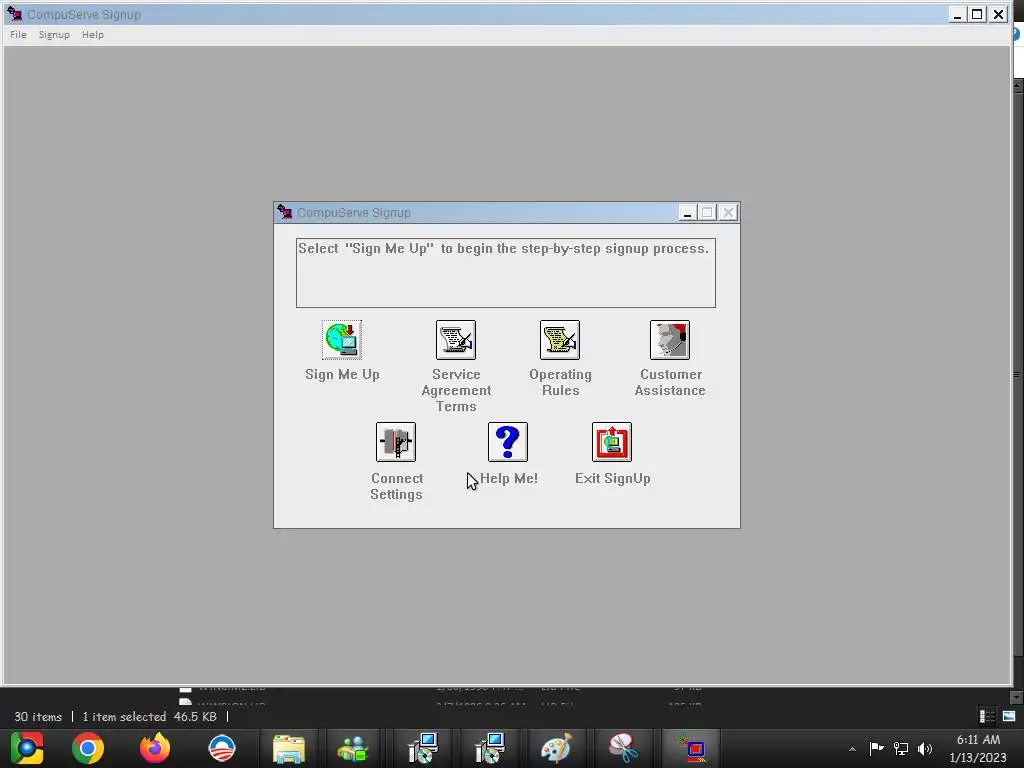Click the taskbar clock showing 6:11 AM

click(978, 748)
